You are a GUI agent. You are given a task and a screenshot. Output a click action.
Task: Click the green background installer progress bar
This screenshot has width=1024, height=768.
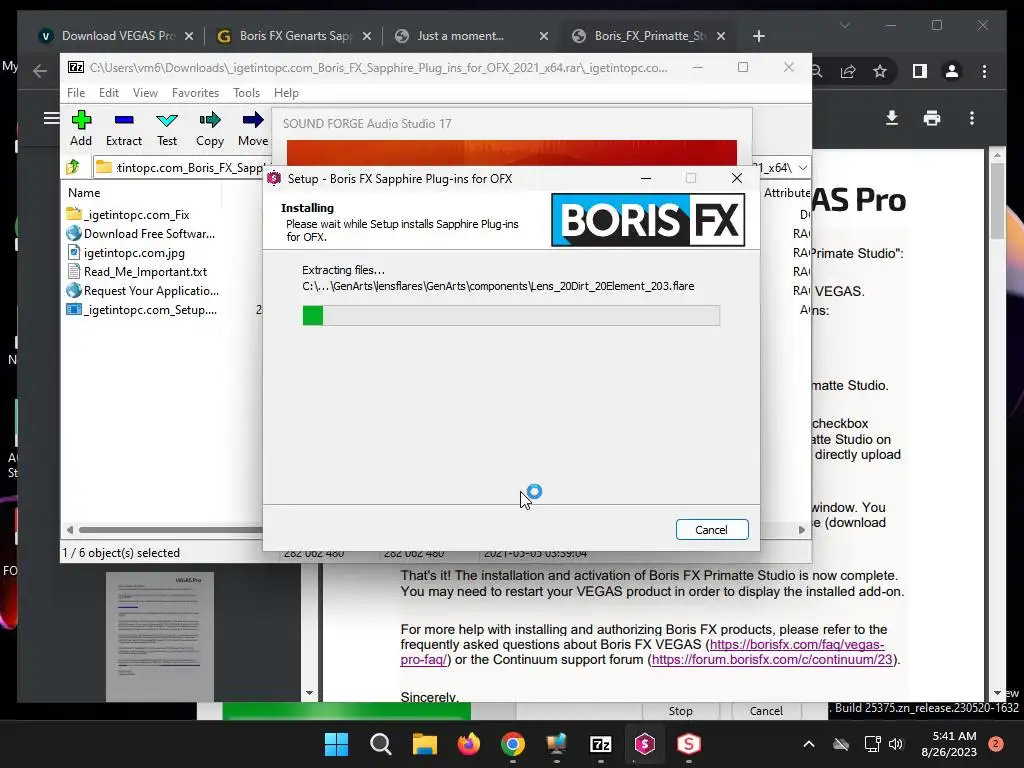click(346, 711)
